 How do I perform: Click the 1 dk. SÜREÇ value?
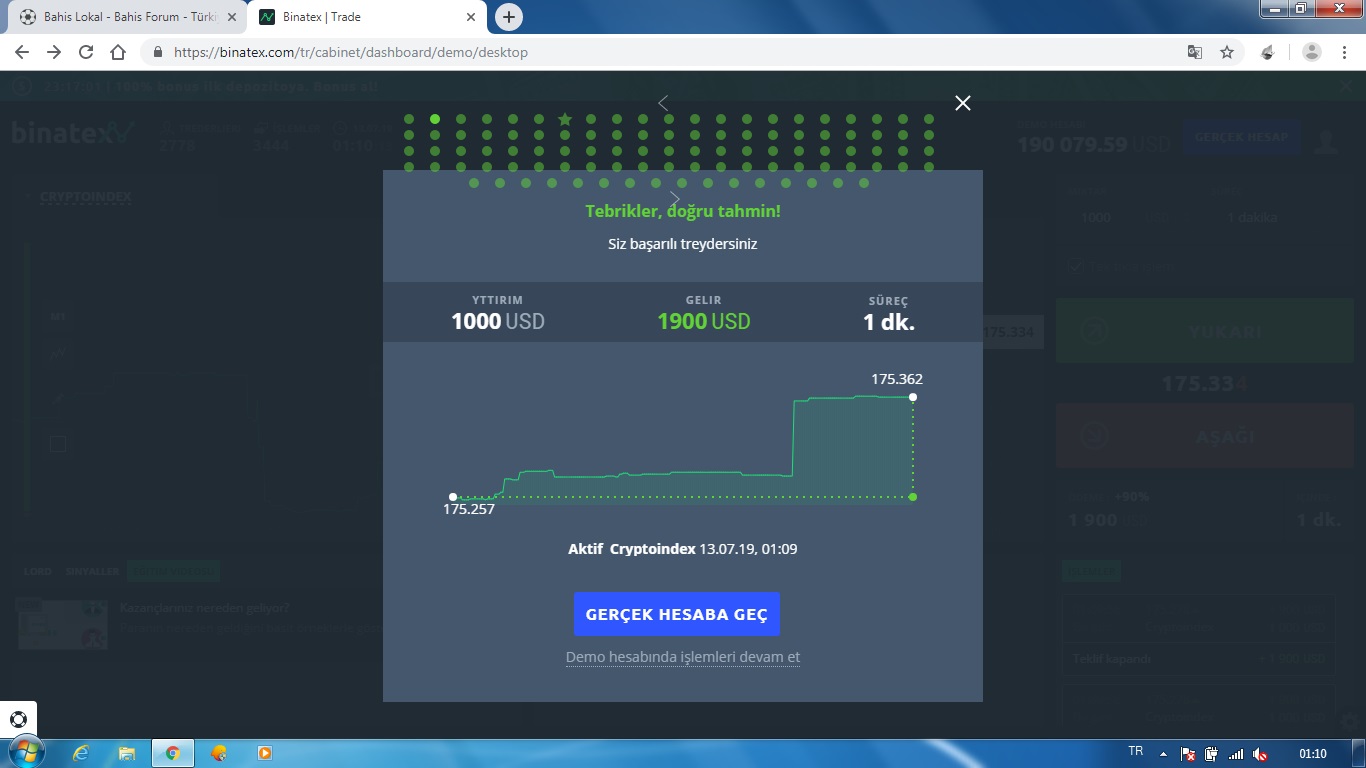tap(889, 321)
